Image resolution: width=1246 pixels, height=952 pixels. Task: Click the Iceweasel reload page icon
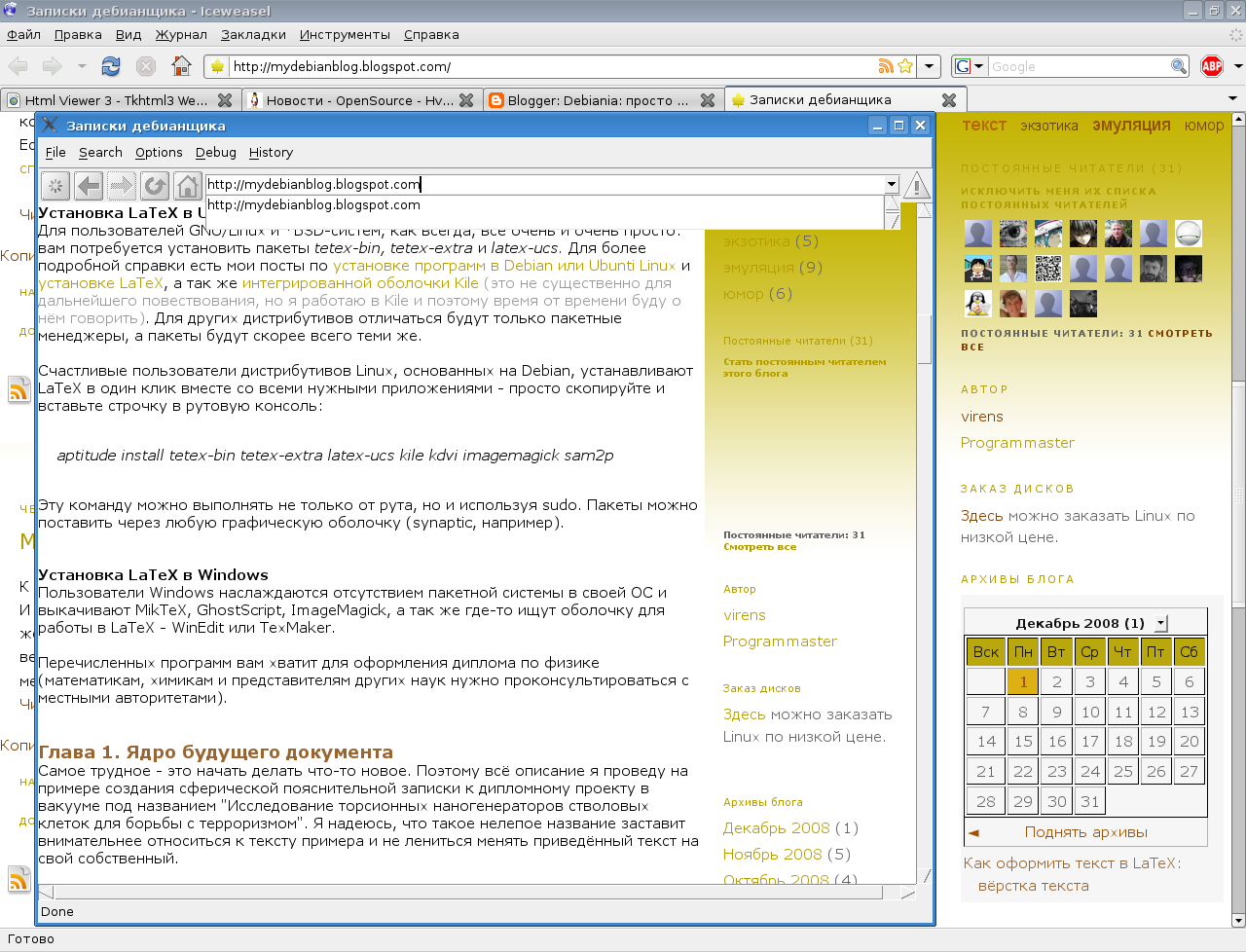coord(111,66)
